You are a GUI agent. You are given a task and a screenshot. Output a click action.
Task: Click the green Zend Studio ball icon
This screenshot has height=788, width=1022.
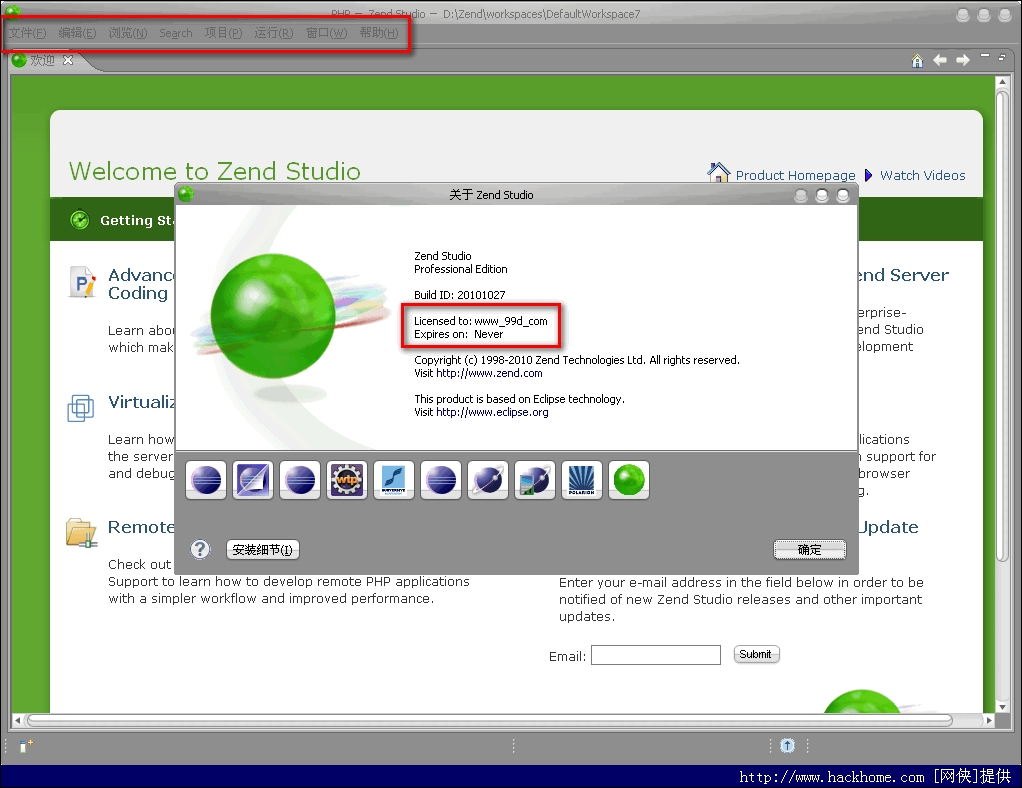(628, 480)
